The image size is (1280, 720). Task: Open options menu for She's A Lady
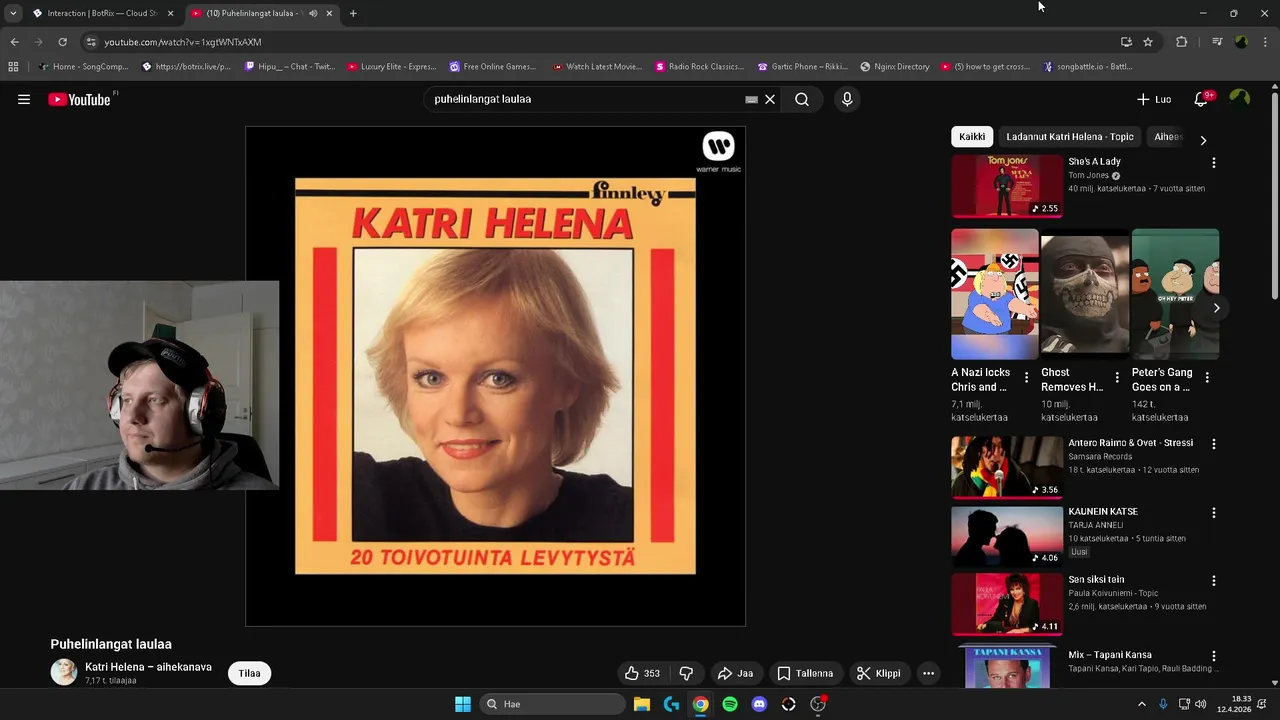(x=1214, y=162)
